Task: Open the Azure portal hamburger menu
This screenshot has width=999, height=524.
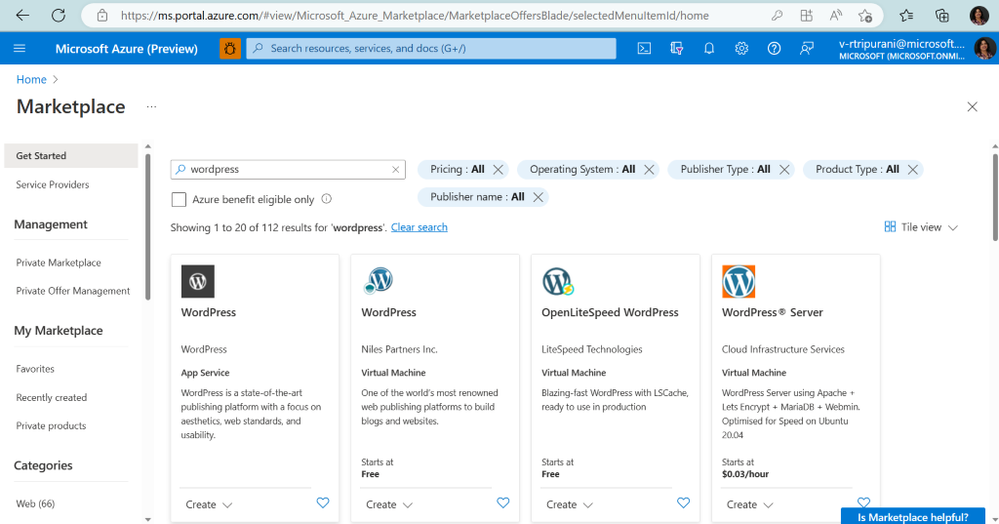Action: [19, 48]
